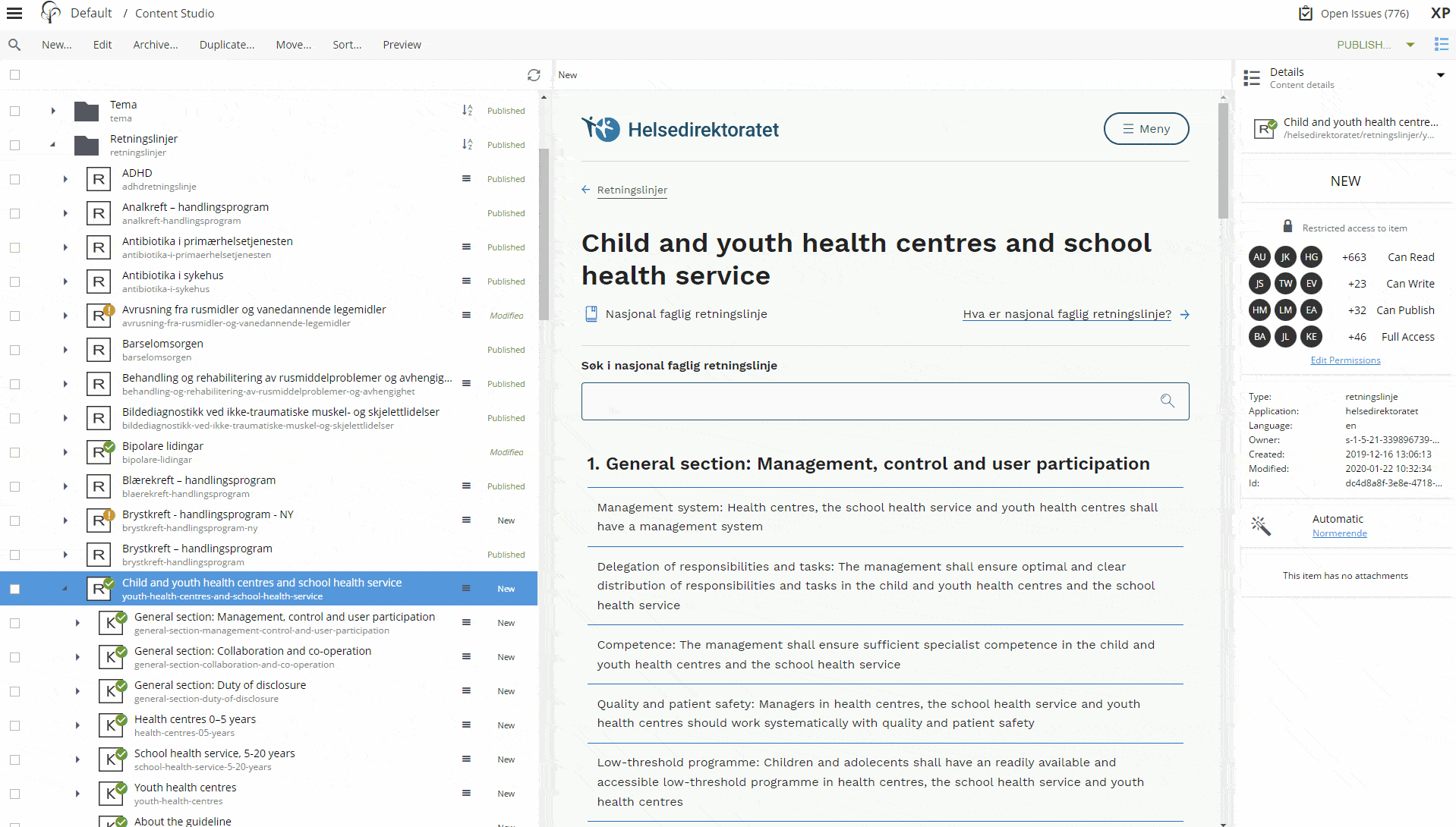Open the Details widget dropdown arrow
Viewport: 1456px width, 827px height.
(1440, 75)
